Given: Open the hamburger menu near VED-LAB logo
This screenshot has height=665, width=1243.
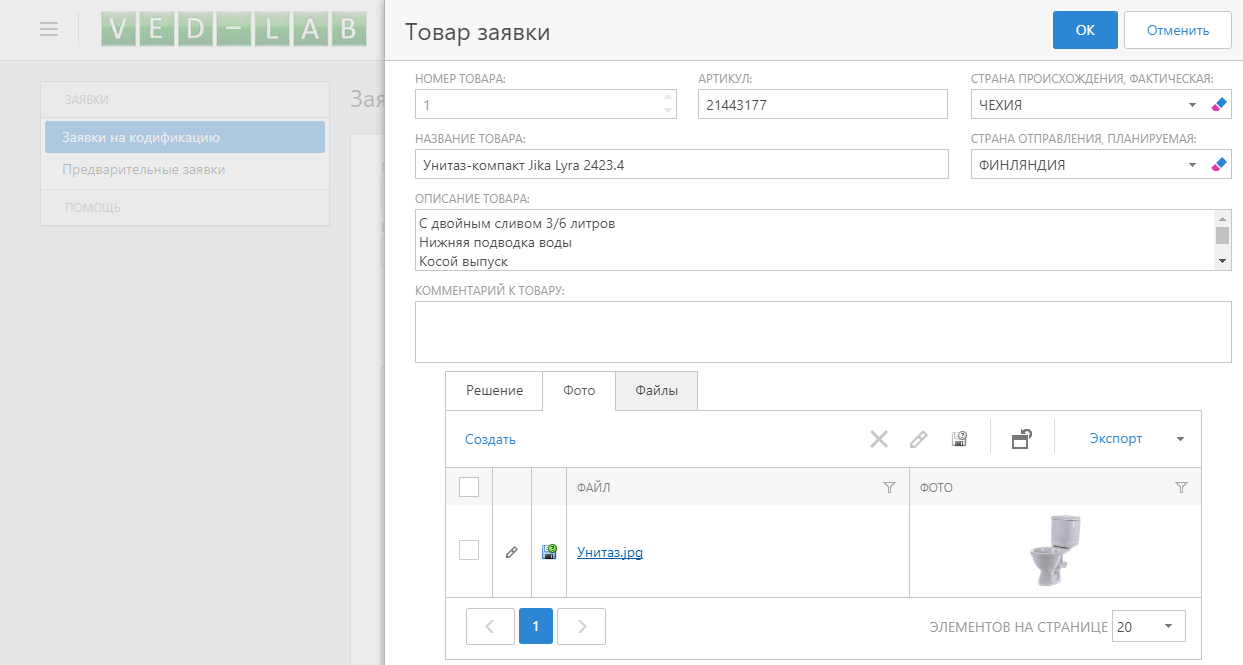Looking at the screenshot, I should point(49,29).
